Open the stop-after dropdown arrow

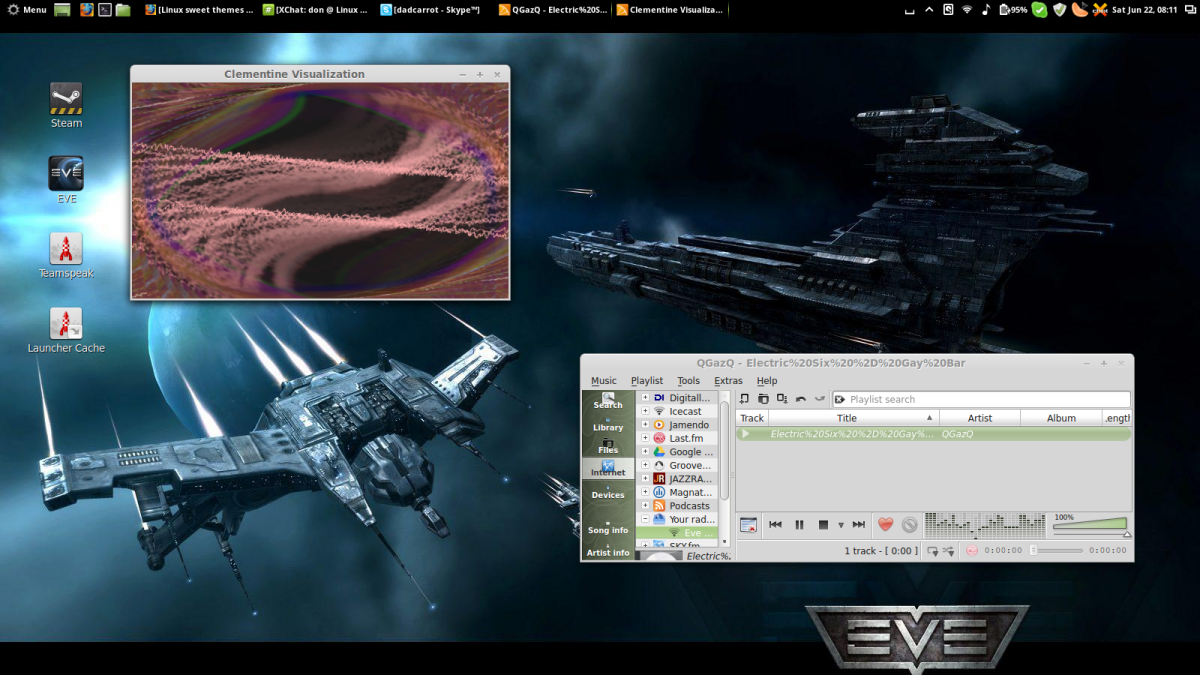pyautogui.click(x=841, y=525)
